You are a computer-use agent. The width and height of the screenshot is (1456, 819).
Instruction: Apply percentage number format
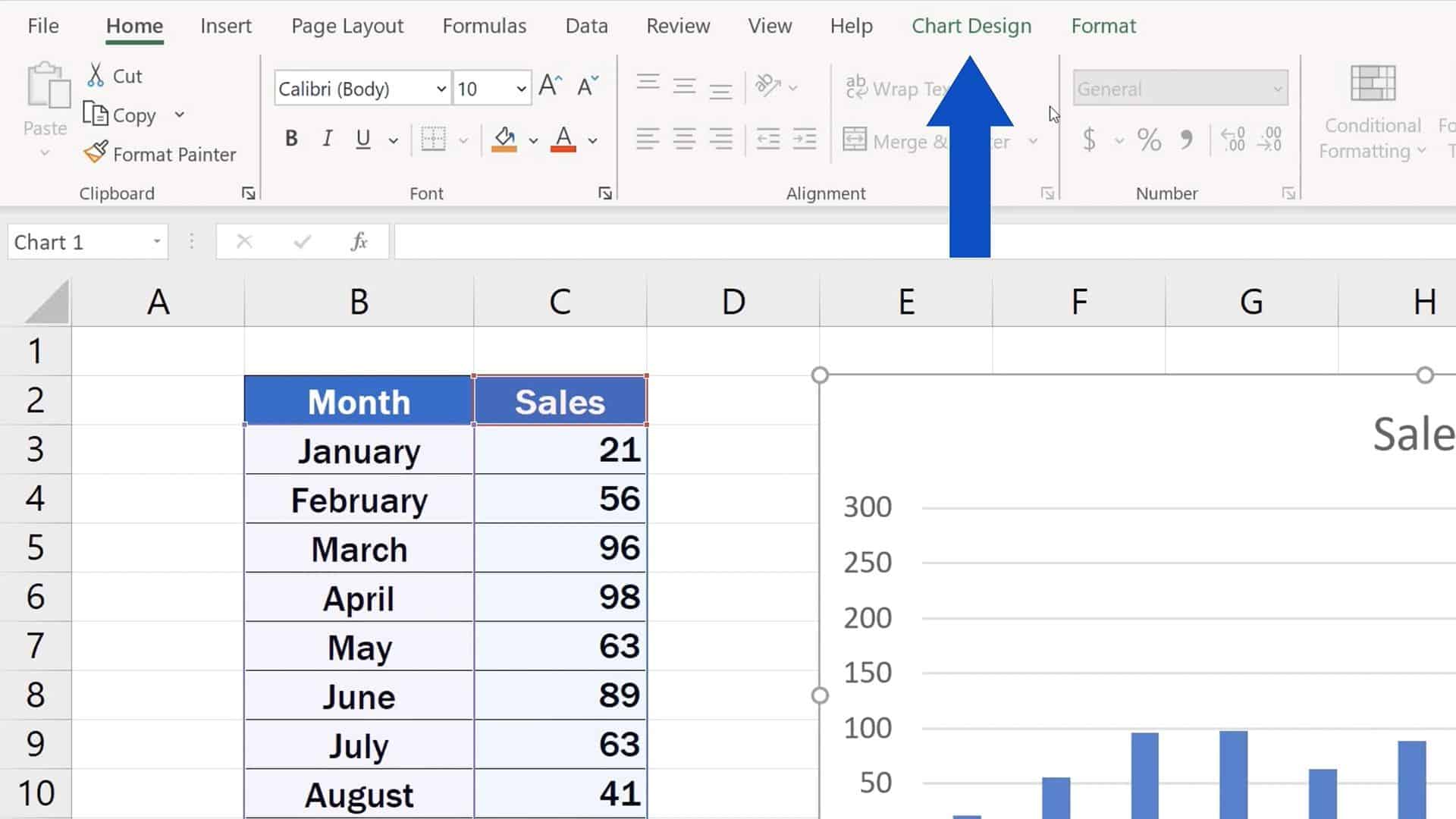(1149, 139)
